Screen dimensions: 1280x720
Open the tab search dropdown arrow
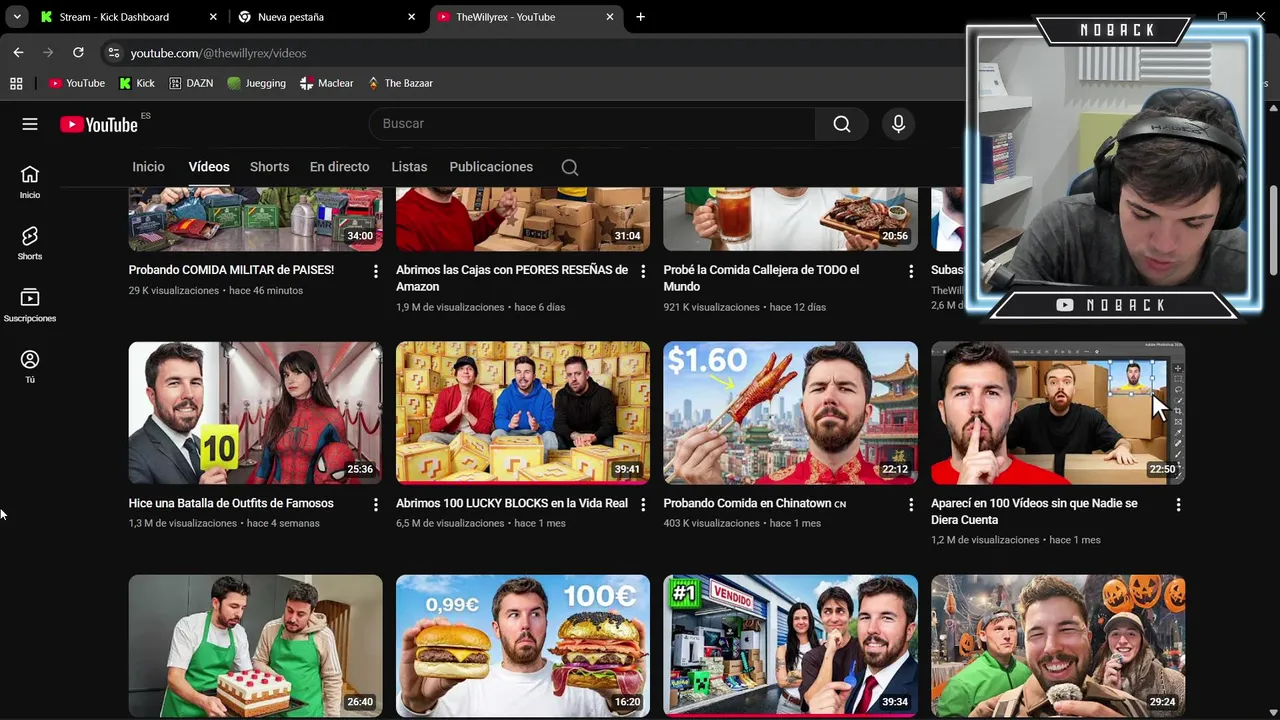coord(17,17)
